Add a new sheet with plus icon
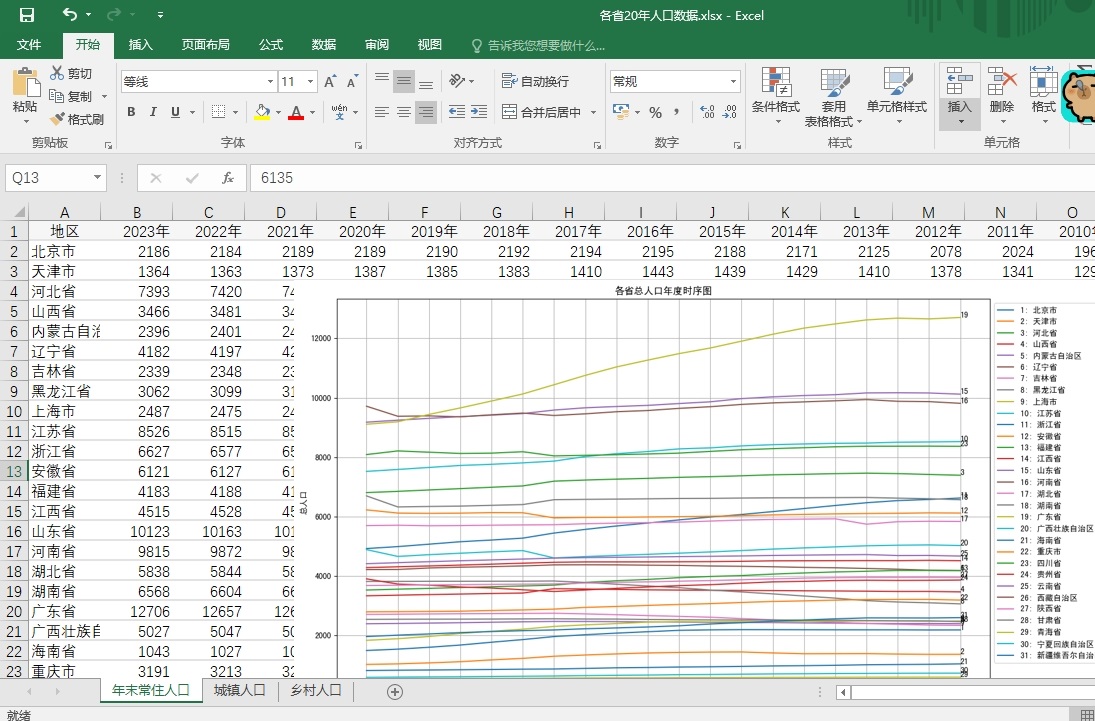The height and width of the screenshot is (721, 1095). [x=395, y=691]
